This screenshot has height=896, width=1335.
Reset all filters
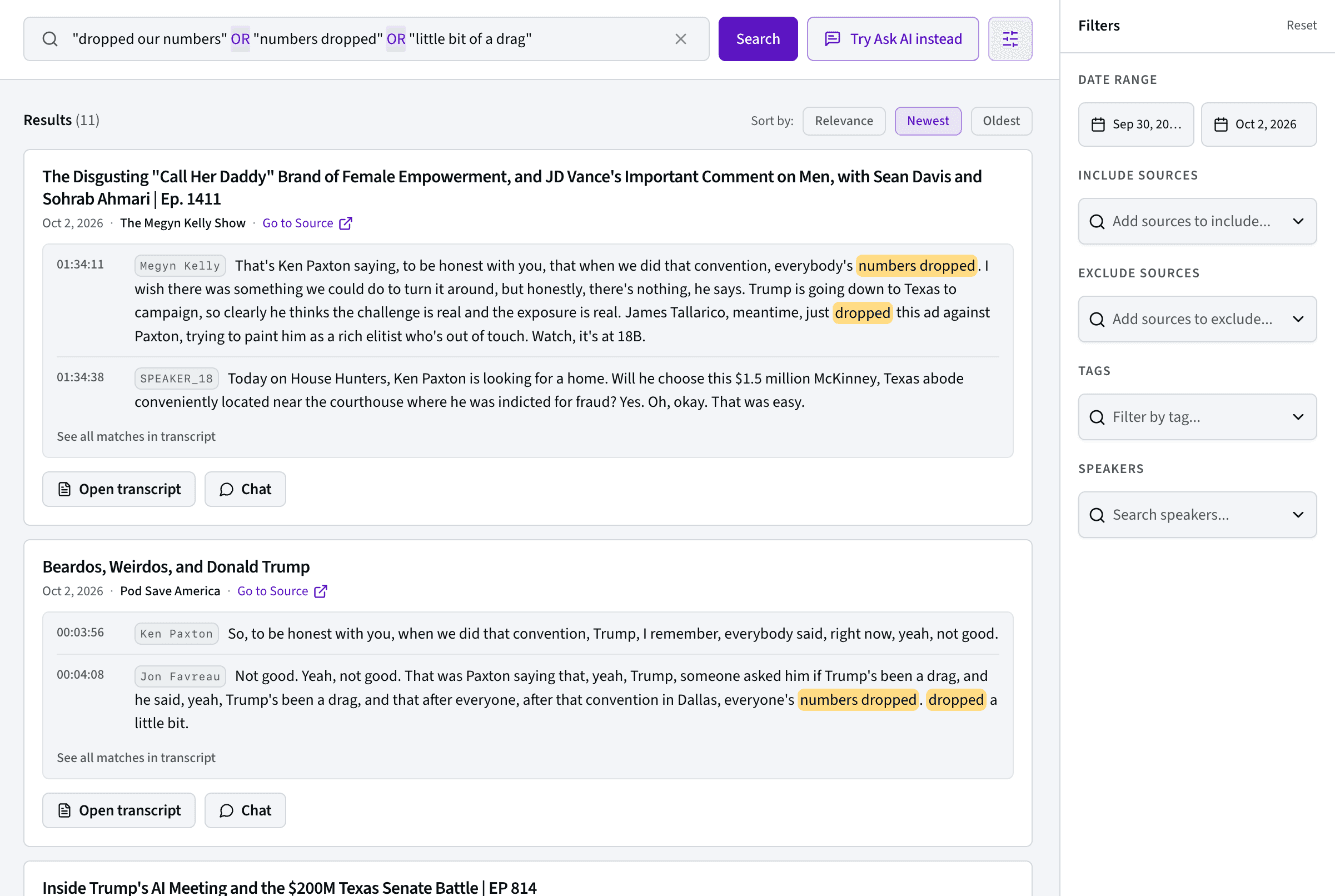(x=1301, y=26)
